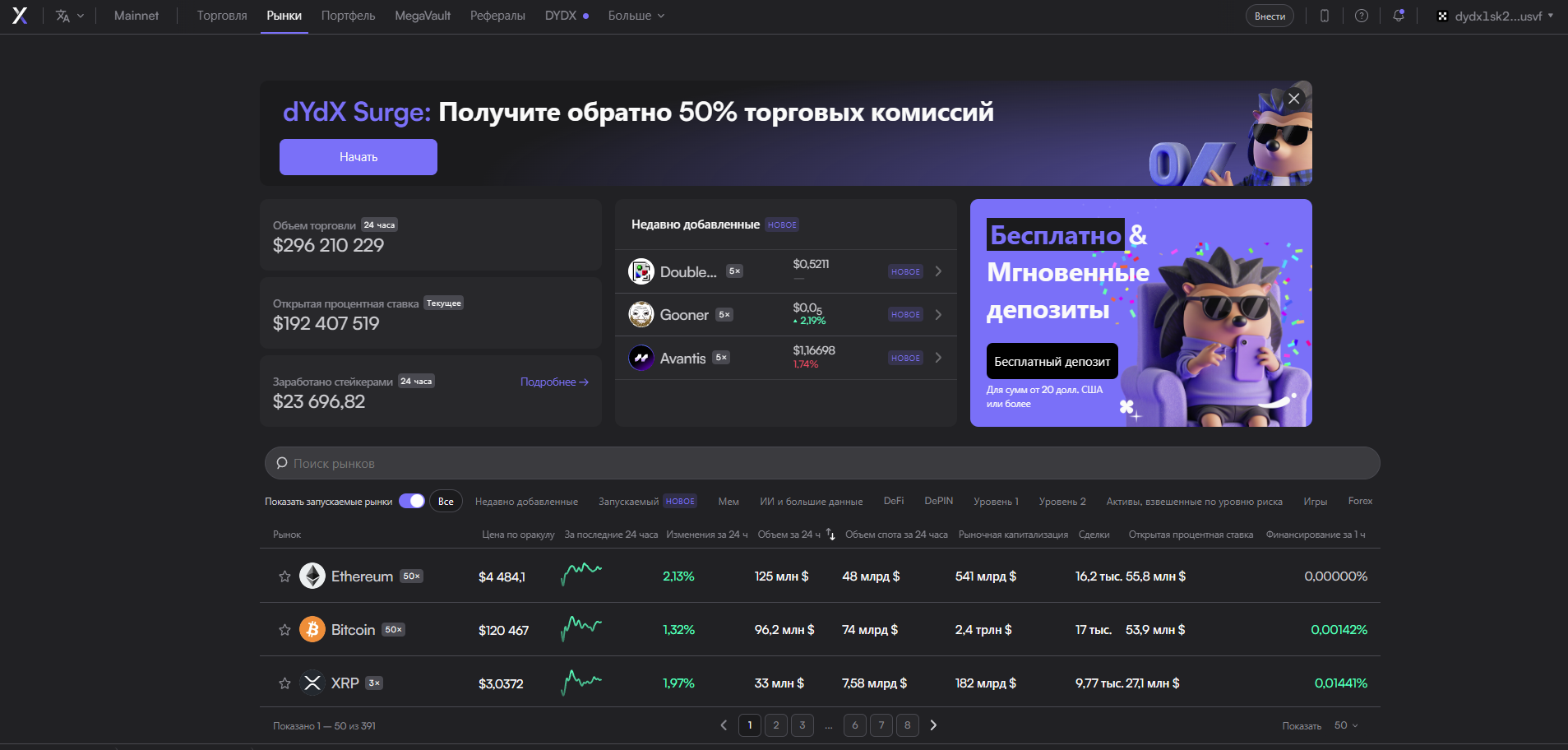The width and height of the screenshot is (1568, 750).
Task: Close the dYdX Surge banner
Action: 1293,99
